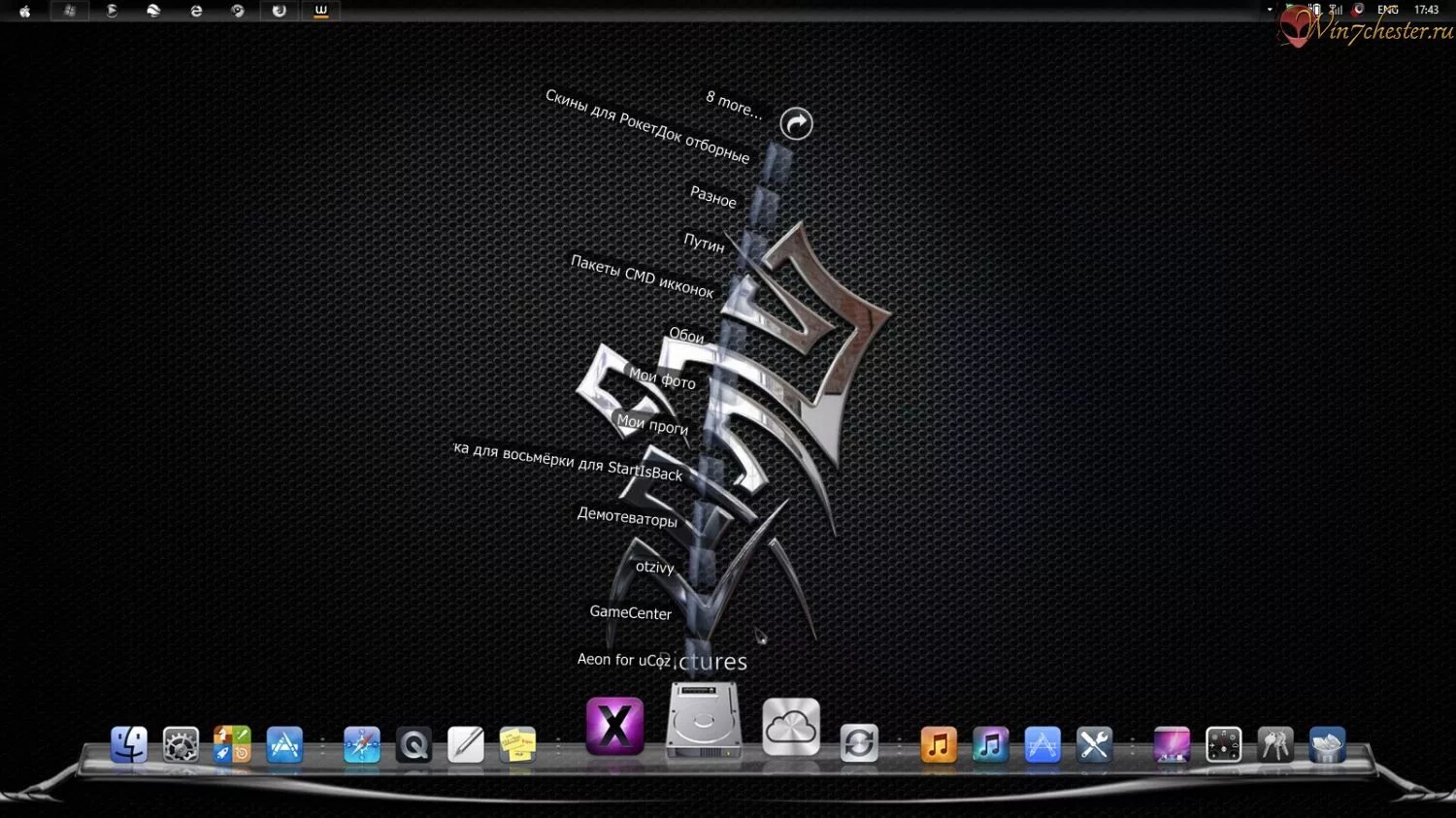The height and width of the screenshot is (818, 1456).
Task: Launch Internet Explorer from top bar
Action: point(196,11)
